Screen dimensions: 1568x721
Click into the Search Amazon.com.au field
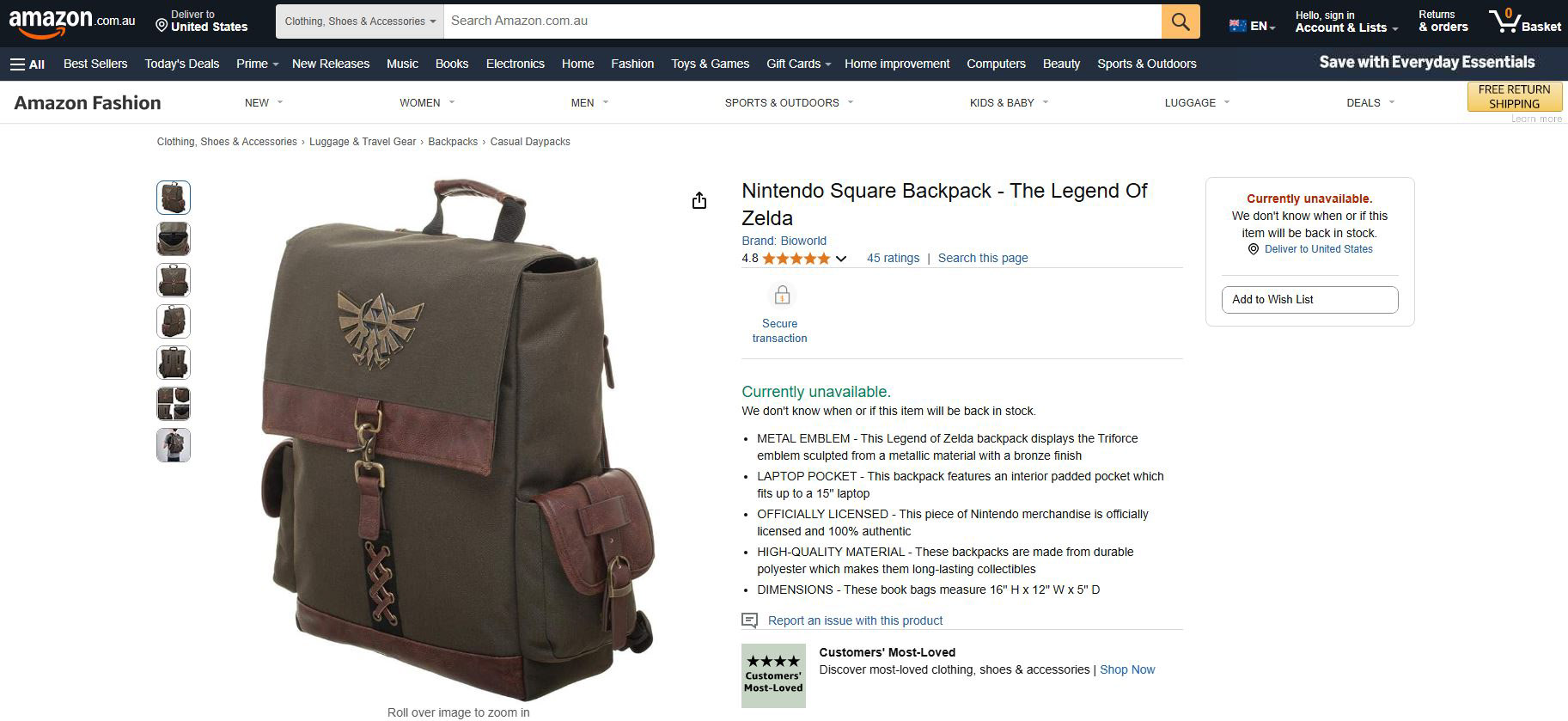(802, 21)
